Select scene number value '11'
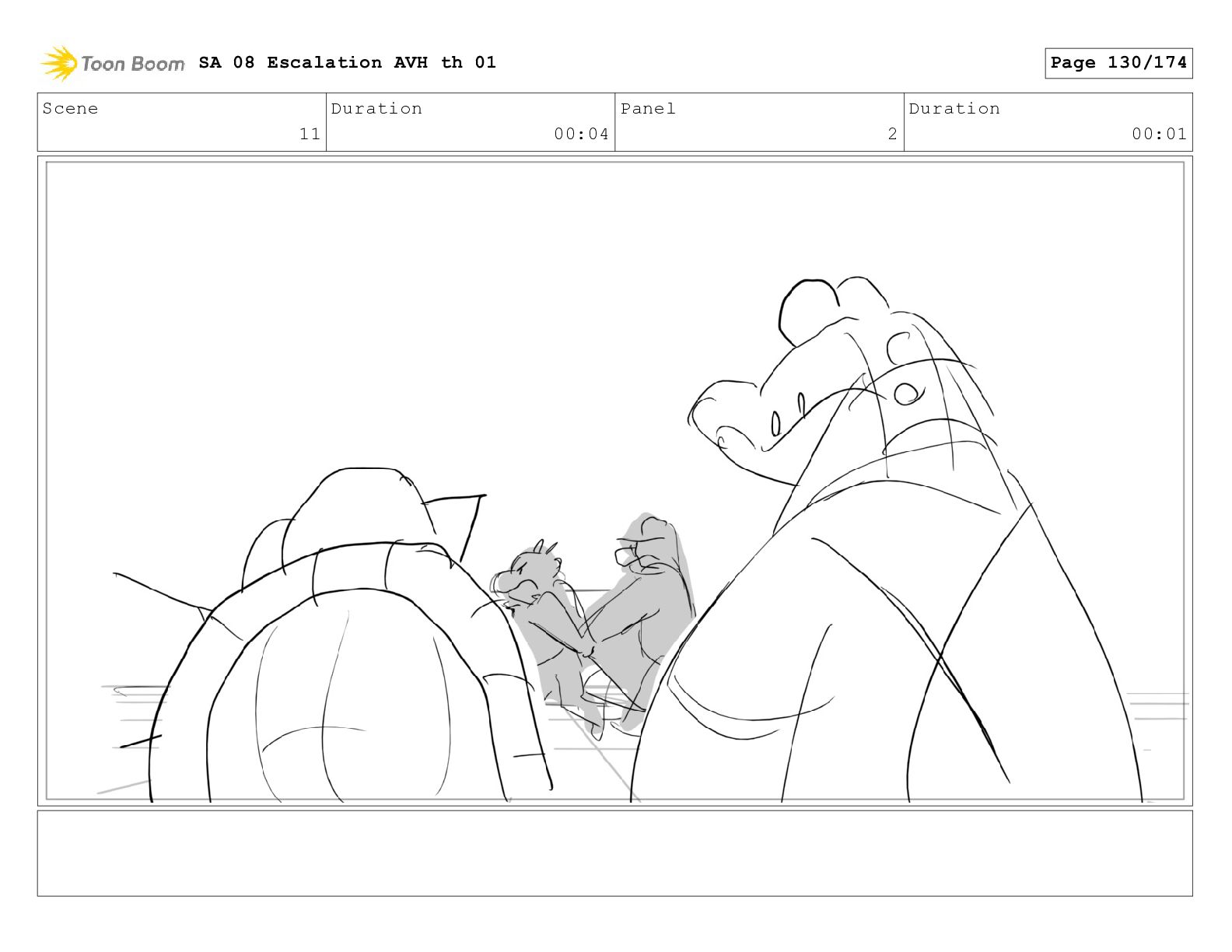1232x952 pixels. [310, 134]
